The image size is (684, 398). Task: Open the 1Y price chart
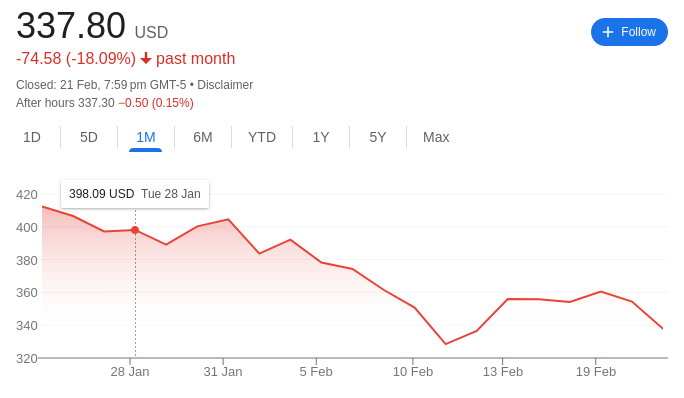click(x=321, y=137)
